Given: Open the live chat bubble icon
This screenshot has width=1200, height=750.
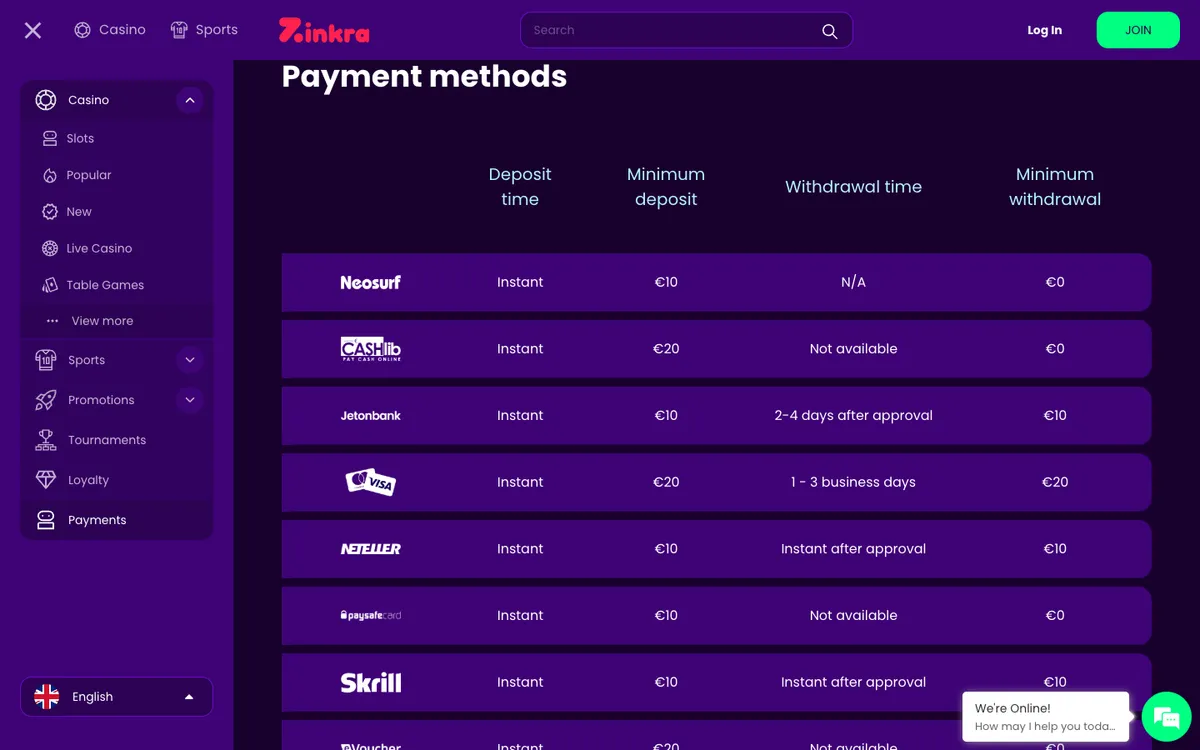Looking at the screenshot, I should (1167, 716).
